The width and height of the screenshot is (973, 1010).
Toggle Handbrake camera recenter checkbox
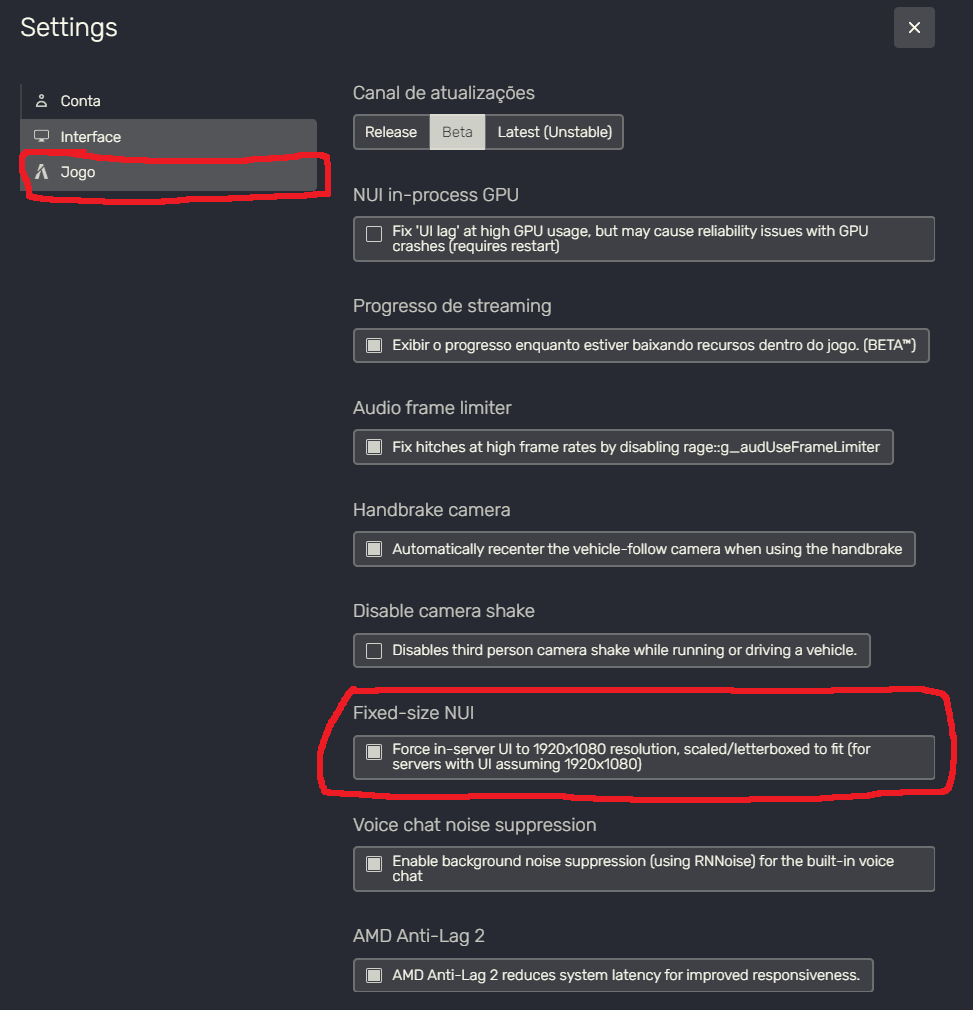pyautogui.click(x=374, y=549)
